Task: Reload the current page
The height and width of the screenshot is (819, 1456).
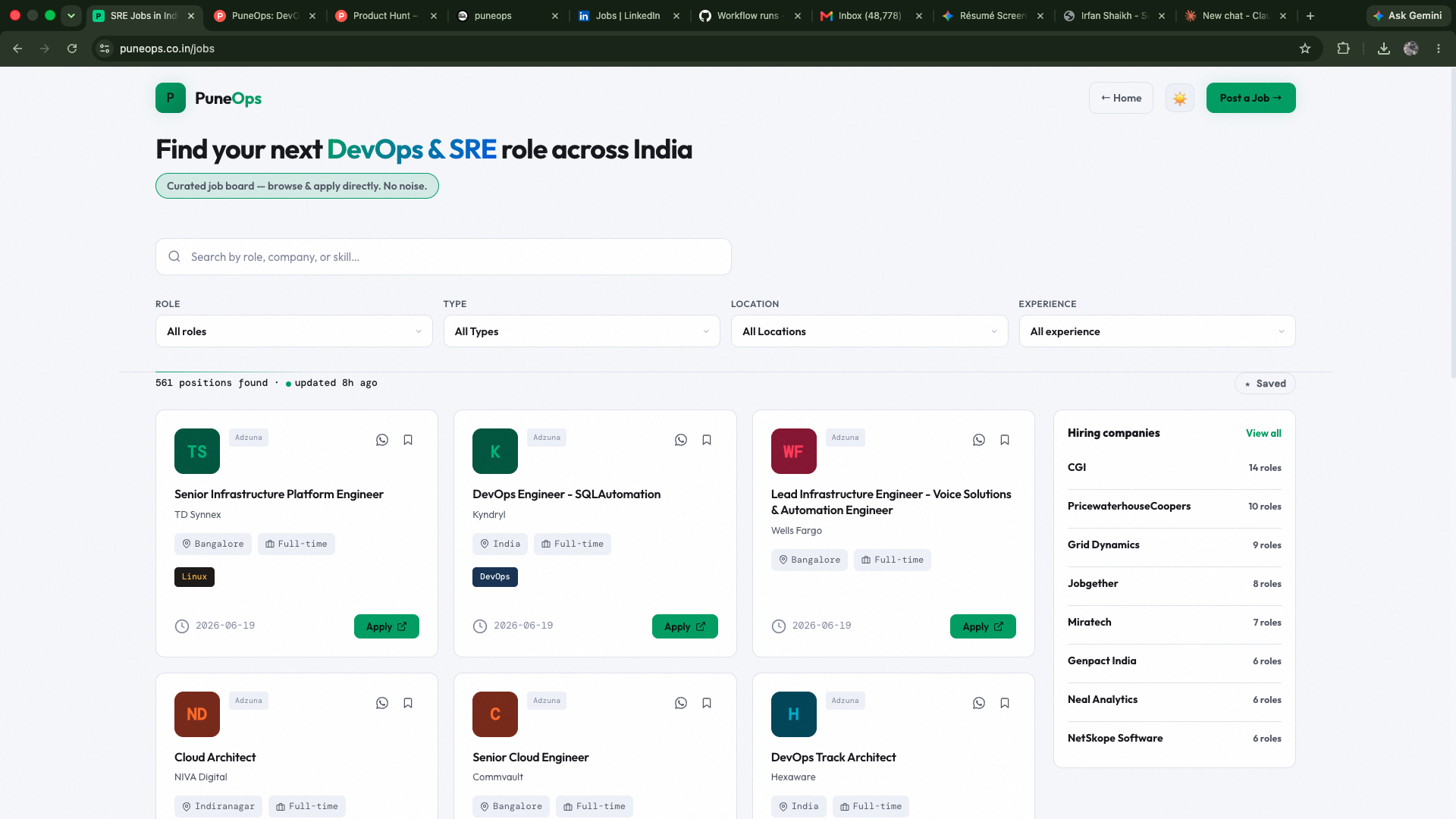Action: pyautogui.click(x=72, y=49)
